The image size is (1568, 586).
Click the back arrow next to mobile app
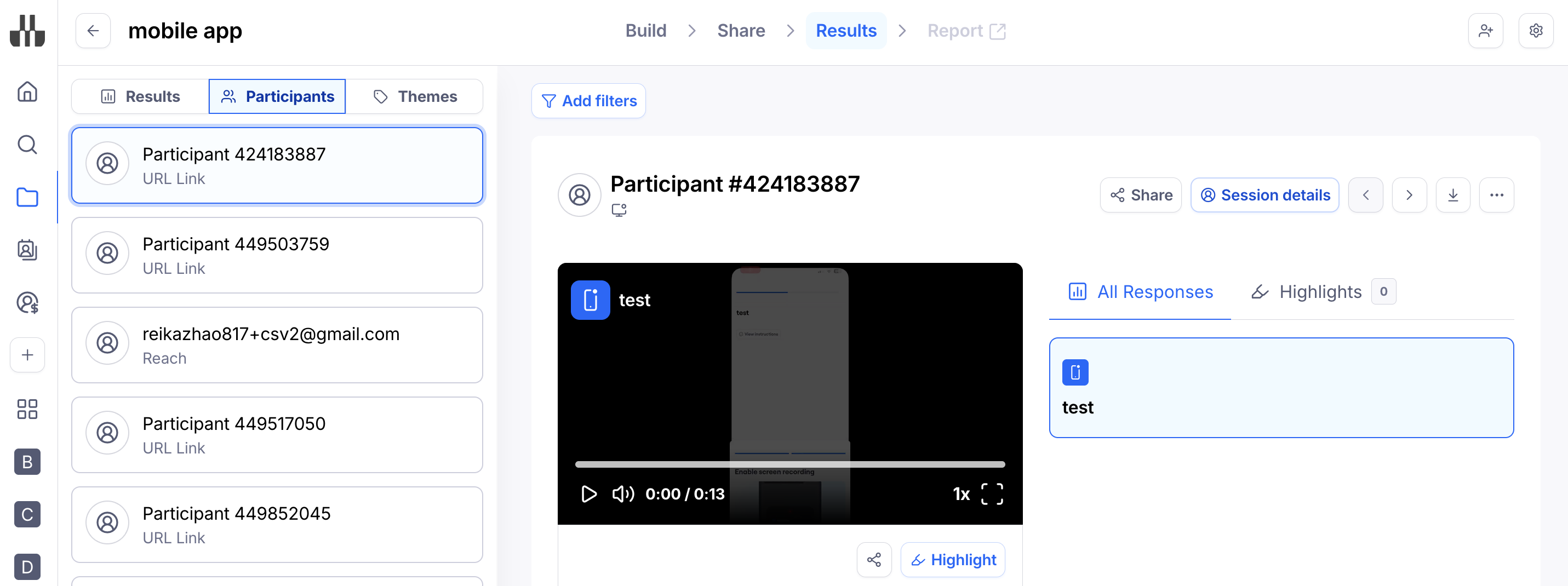pos(93,31)
